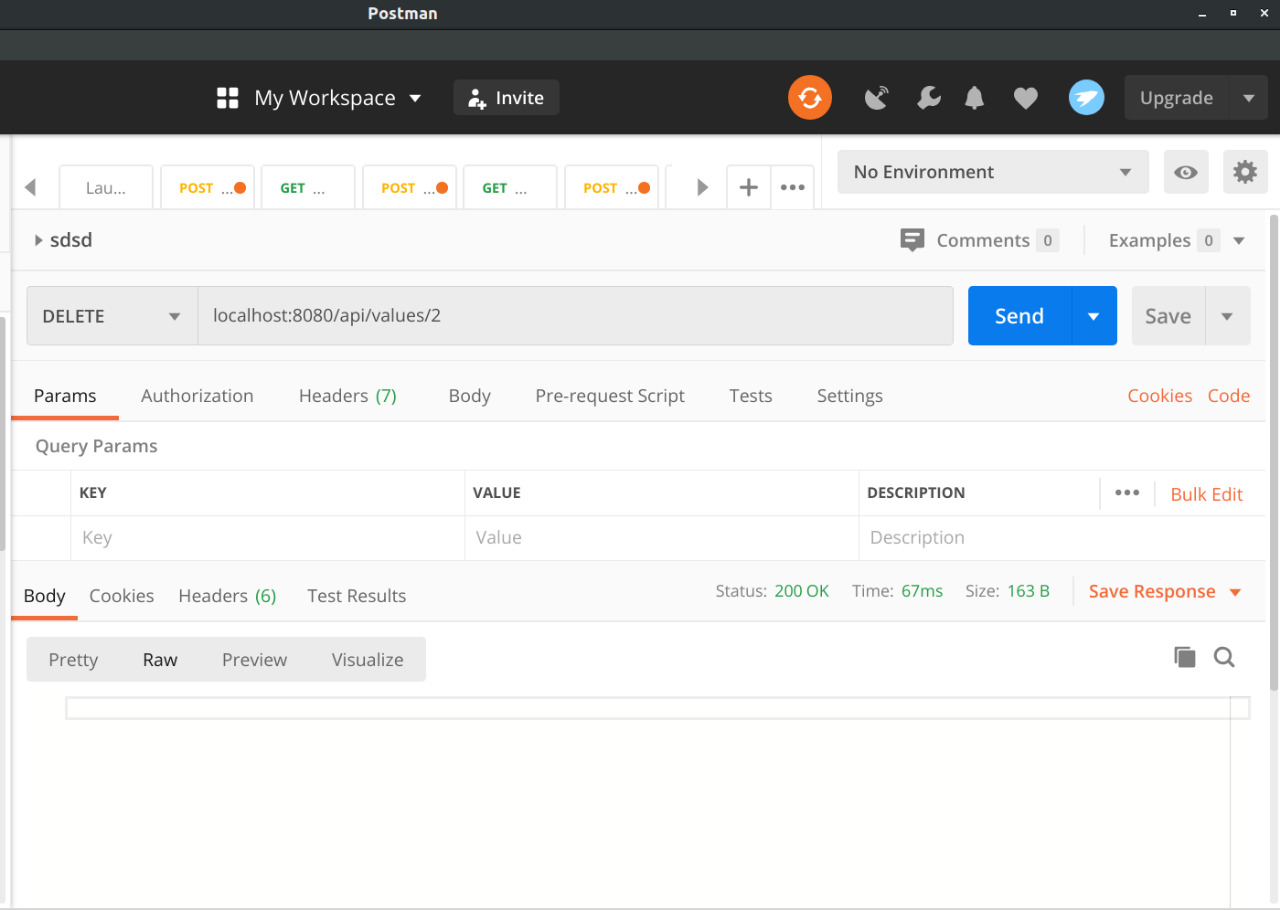Screen dimensions: 1280x910
Task: Click the Invite button
Action: click(506, 98)
